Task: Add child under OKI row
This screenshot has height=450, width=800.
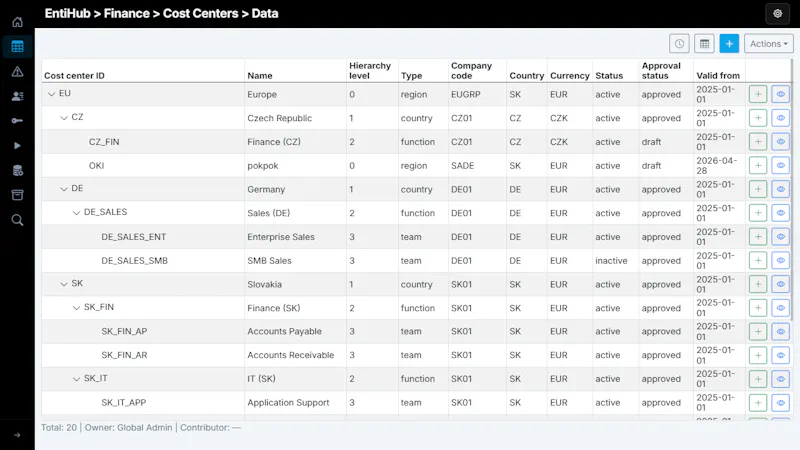Action: point(758,165)
